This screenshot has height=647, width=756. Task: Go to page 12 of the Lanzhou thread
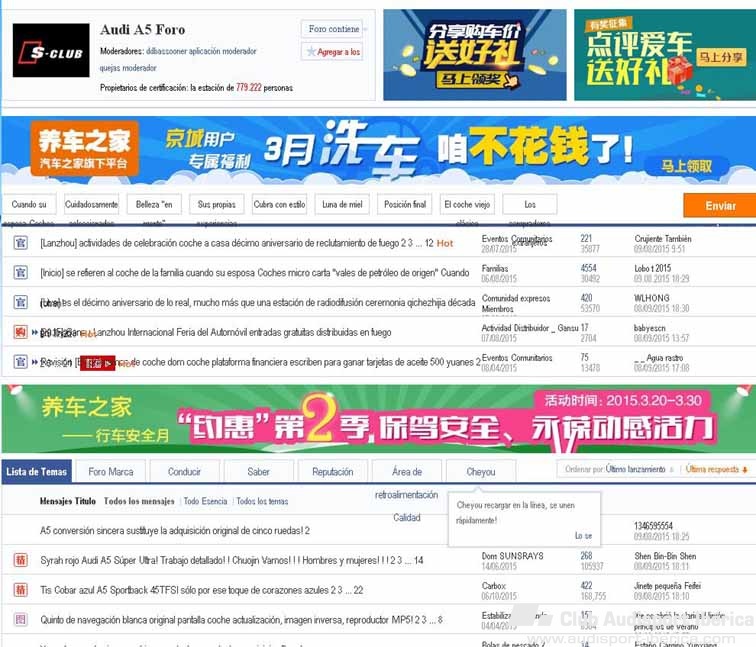pos(429,243)
